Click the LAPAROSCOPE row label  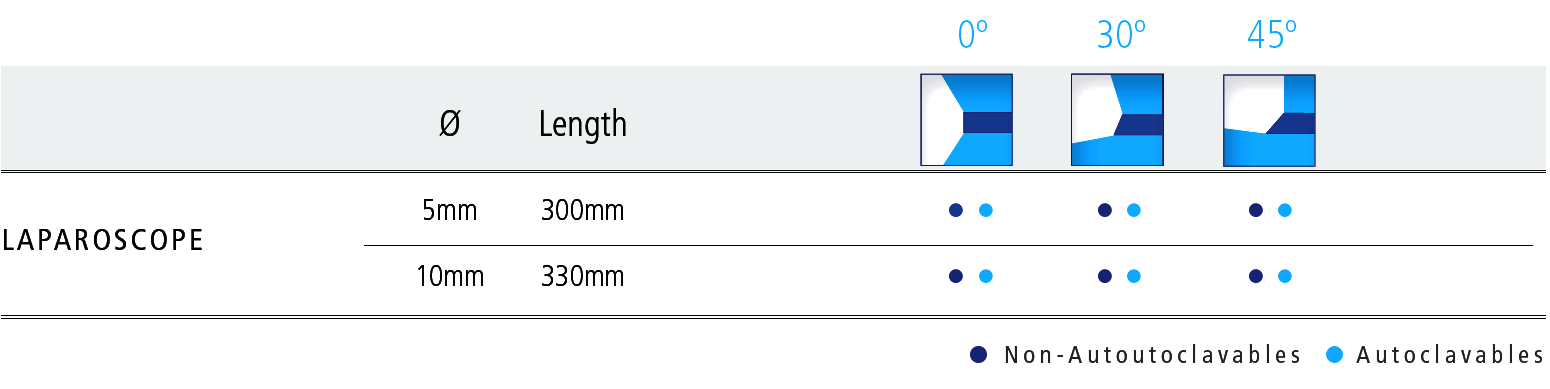(103, 241)
